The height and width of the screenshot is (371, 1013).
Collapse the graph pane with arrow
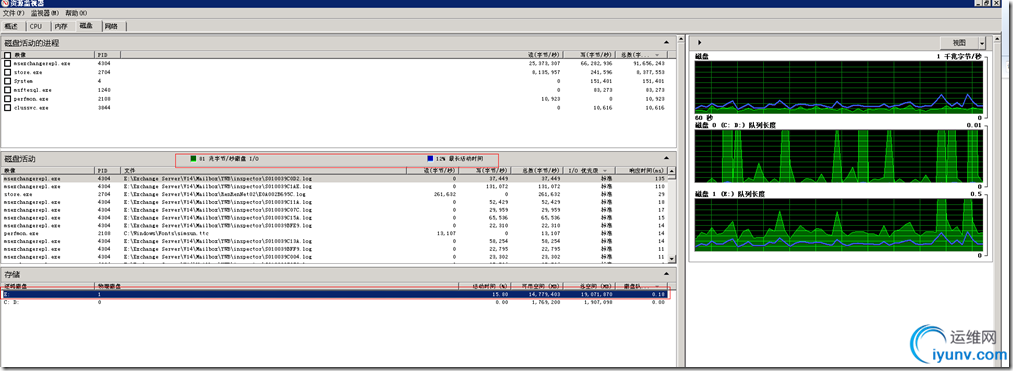(x=700, y=42)
